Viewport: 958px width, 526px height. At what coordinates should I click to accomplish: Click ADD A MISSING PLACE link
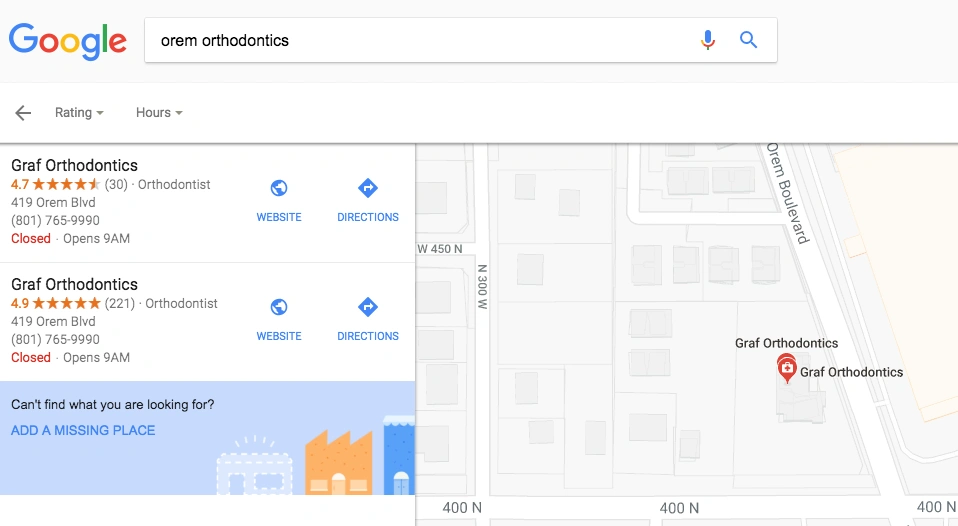click(83, 430)
